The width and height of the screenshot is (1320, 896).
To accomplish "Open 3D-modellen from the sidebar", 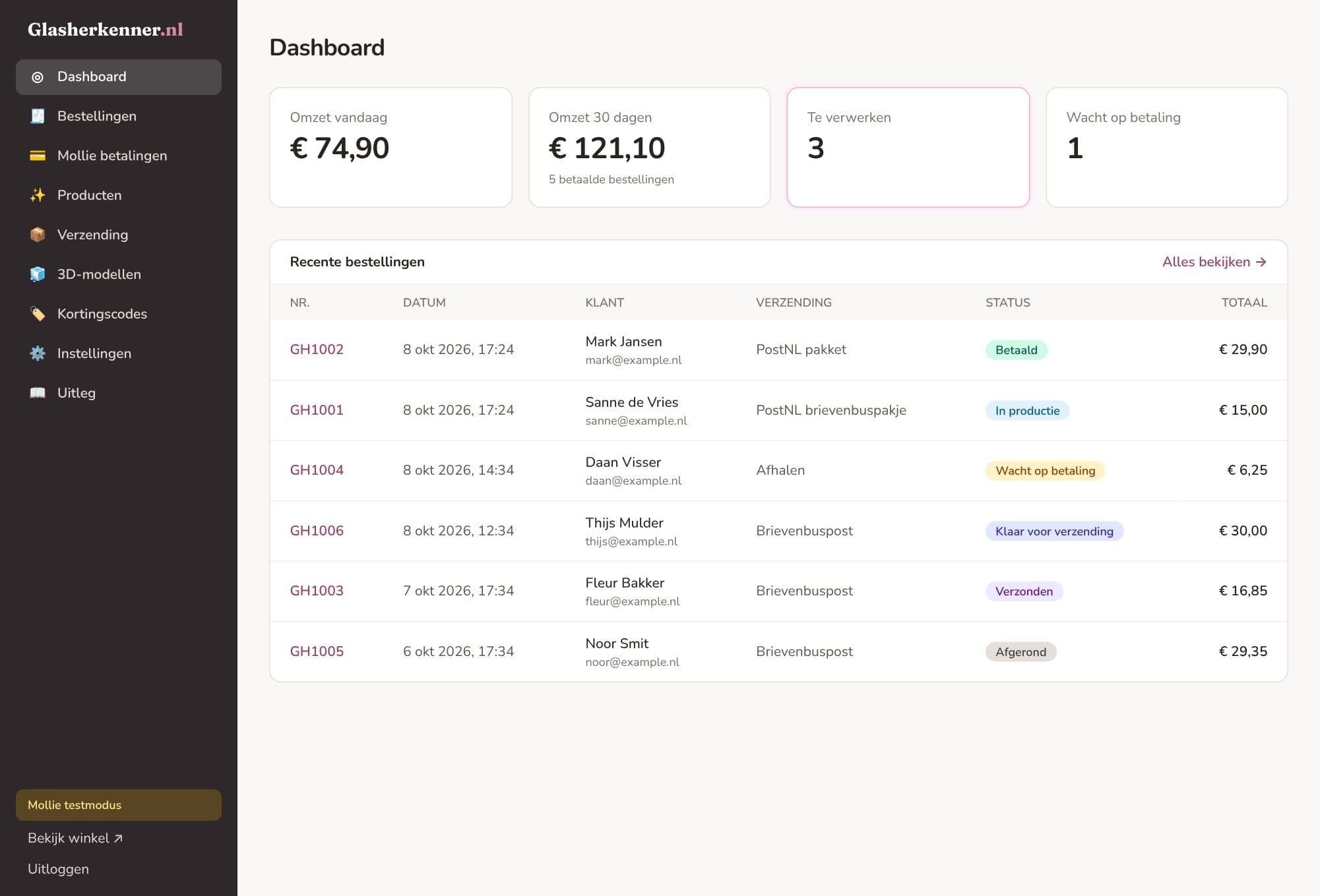I will pyautogui.click(x=119, y=274).
